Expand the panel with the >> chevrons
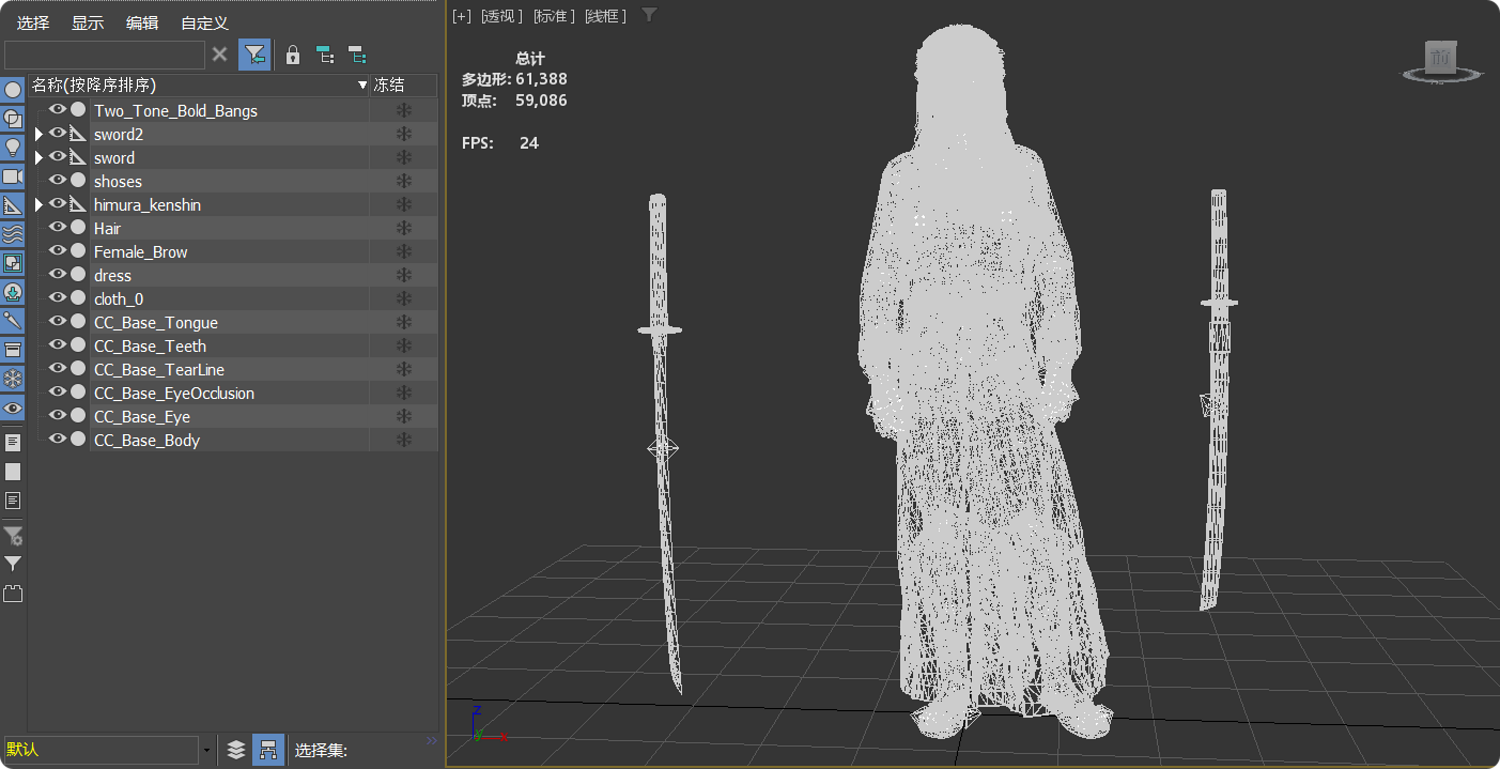 432,741
